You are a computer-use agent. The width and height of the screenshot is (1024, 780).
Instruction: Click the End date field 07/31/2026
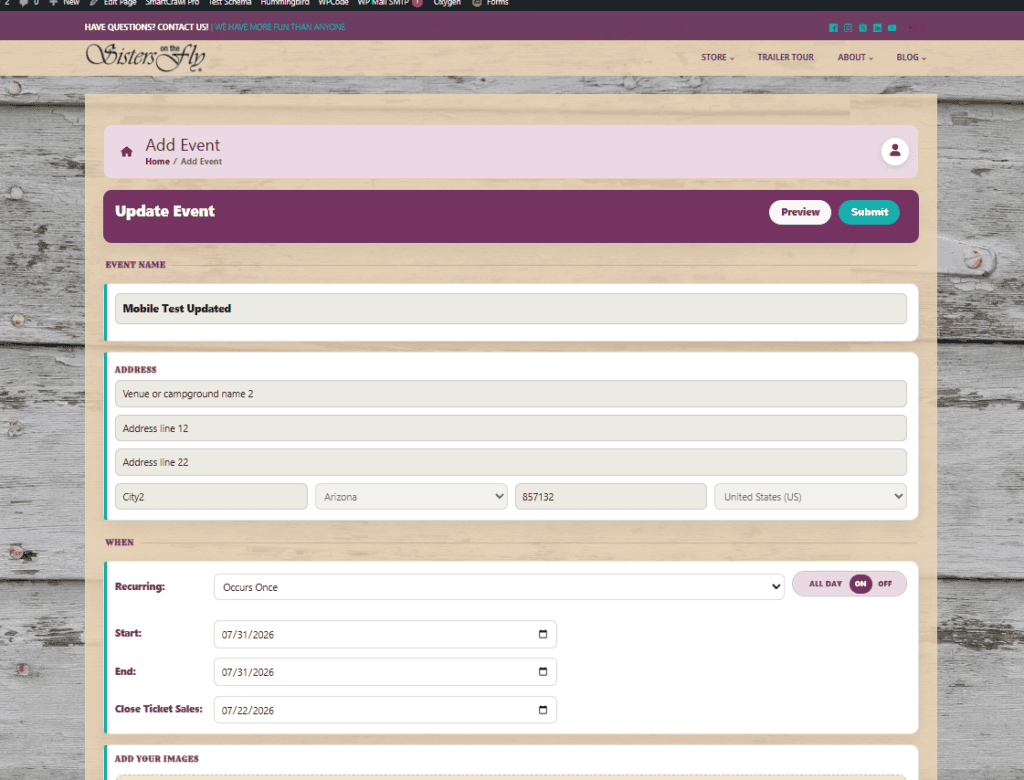(x=385, y=672)
